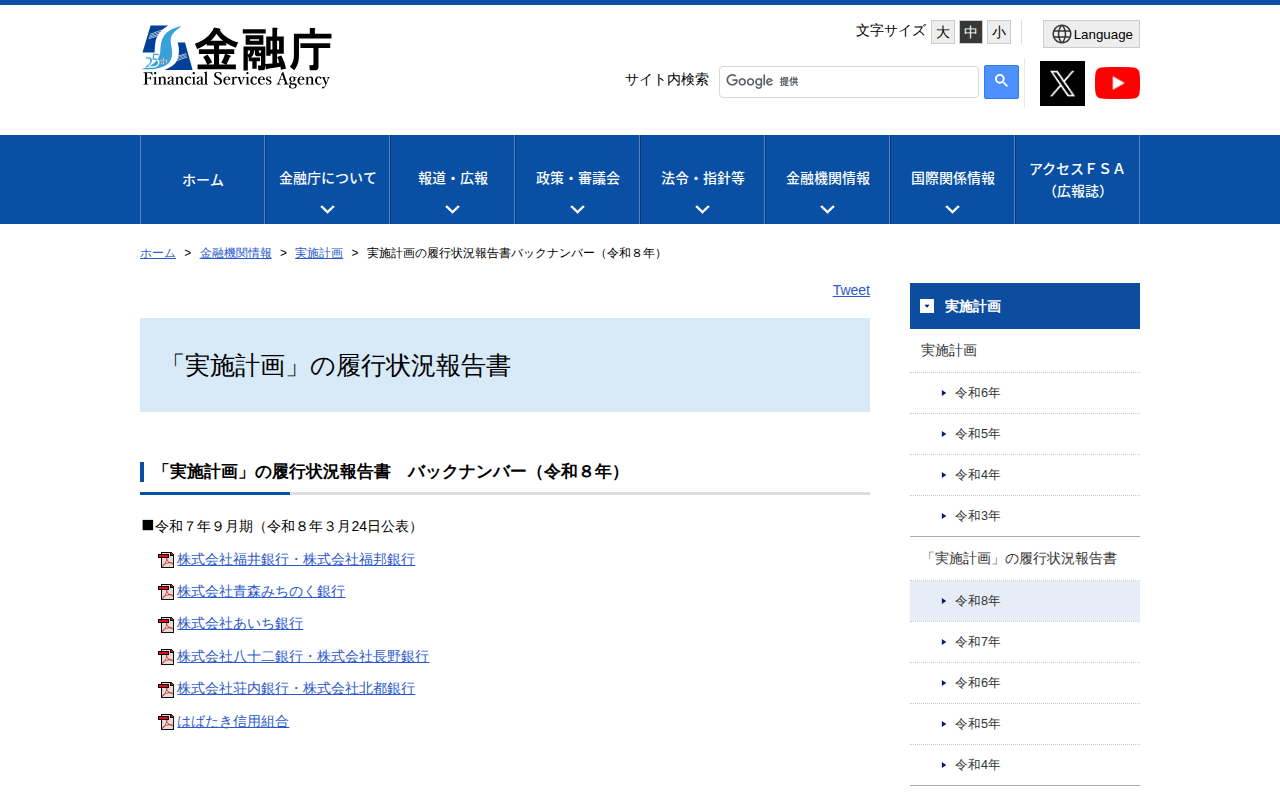The width and height of the screenshot is (1280, 800).
Task: Select the 大 font size option
Action: pyautogui.click(x=942, y=32)
